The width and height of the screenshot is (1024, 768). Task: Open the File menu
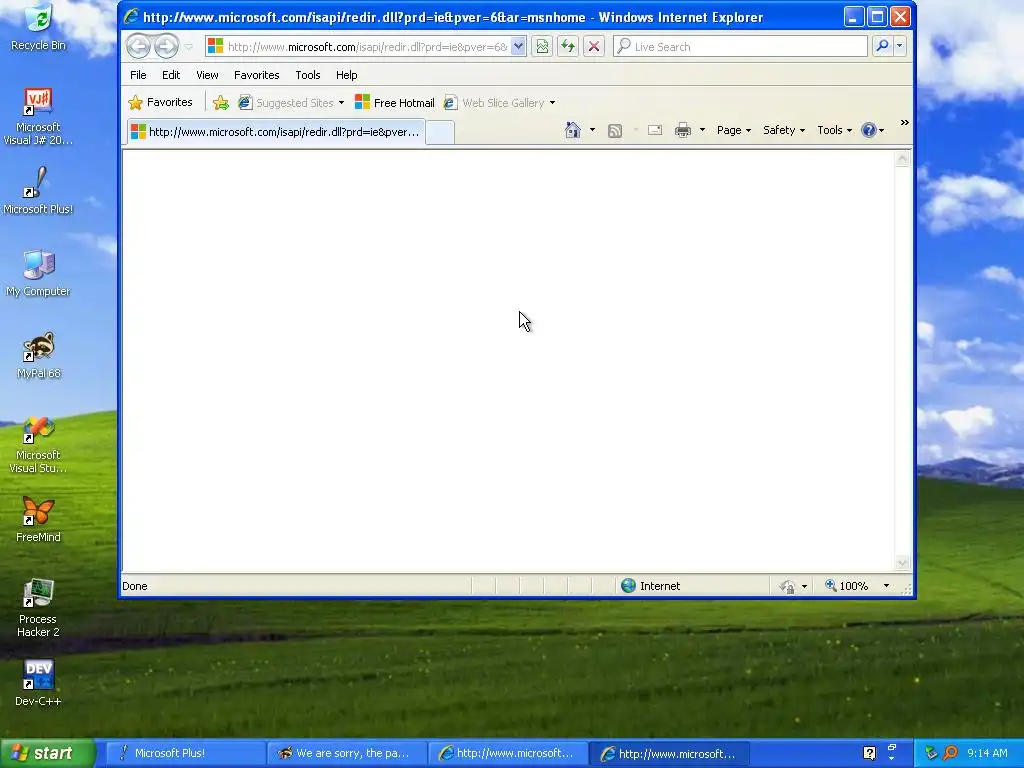[x=138, y=75]
